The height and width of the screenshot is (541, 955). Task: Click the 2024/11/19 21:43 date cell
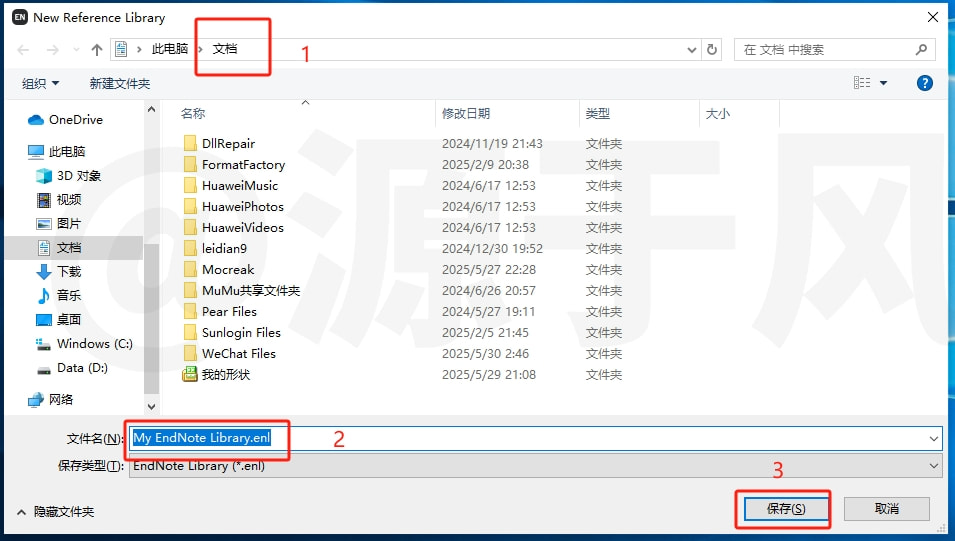492,144
